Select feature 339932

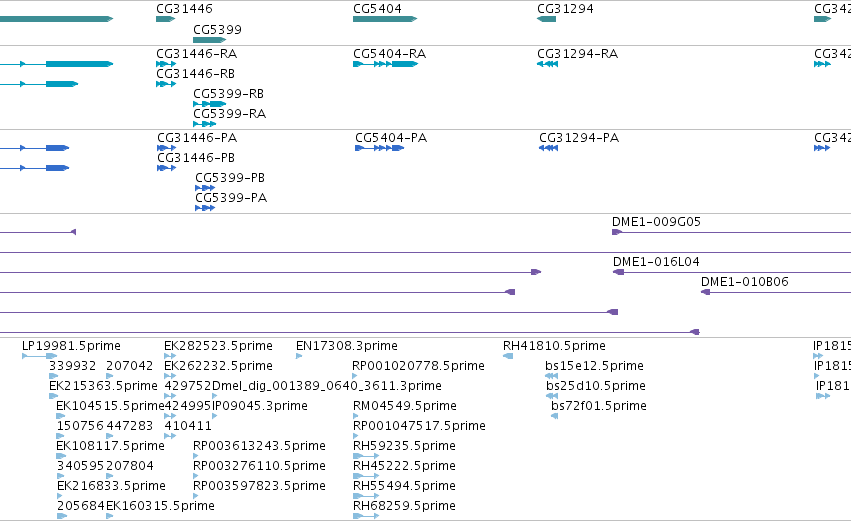pos(73,366)
